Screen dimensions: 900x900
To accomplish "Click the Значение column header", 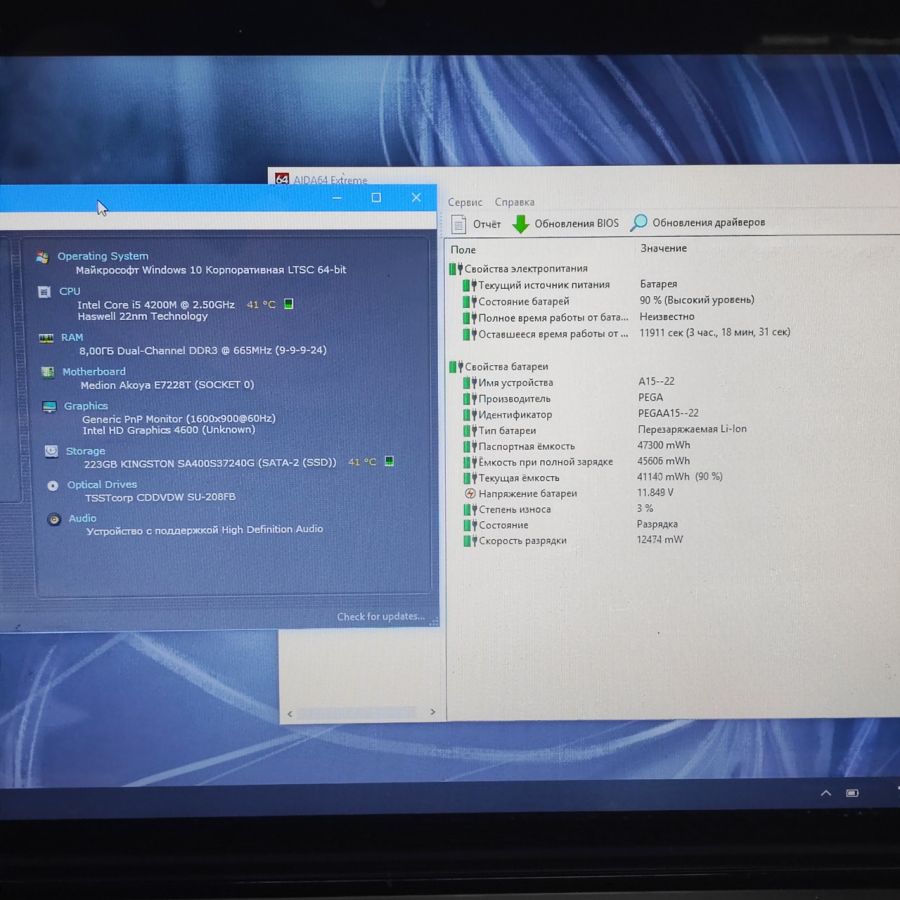I will point(664,248).
